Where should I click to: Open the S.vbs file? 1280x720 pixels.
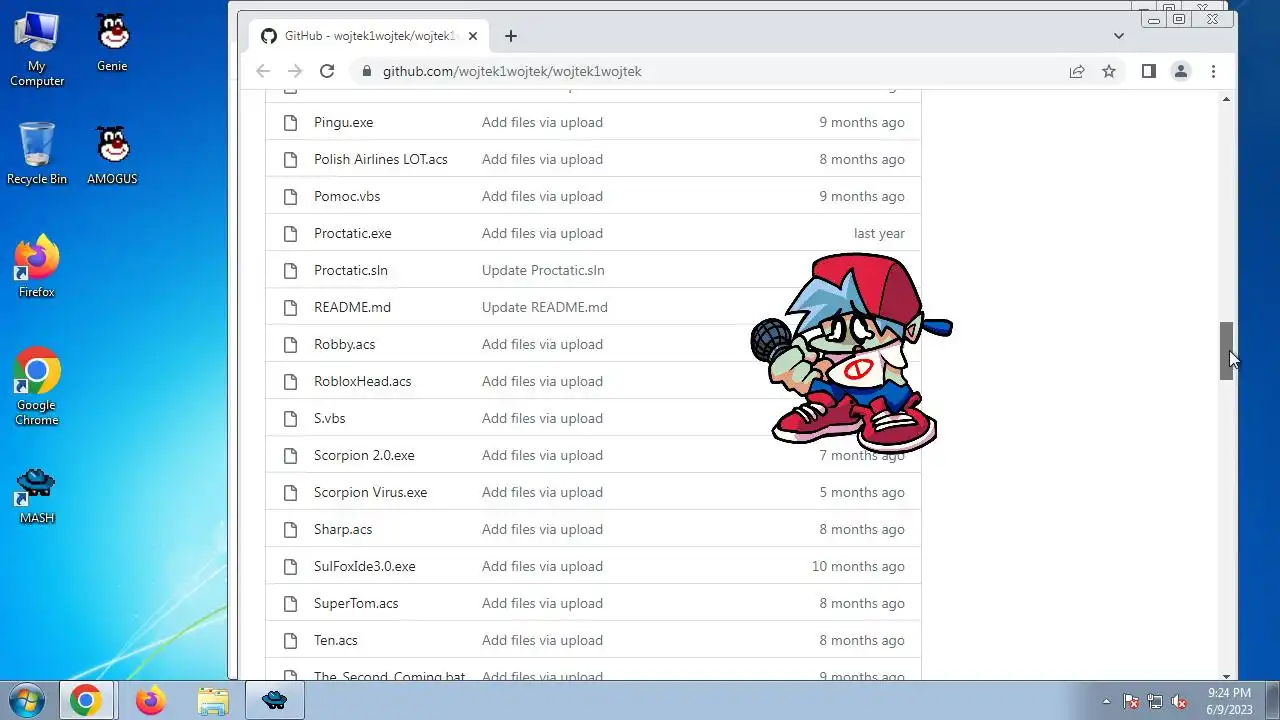330,418
